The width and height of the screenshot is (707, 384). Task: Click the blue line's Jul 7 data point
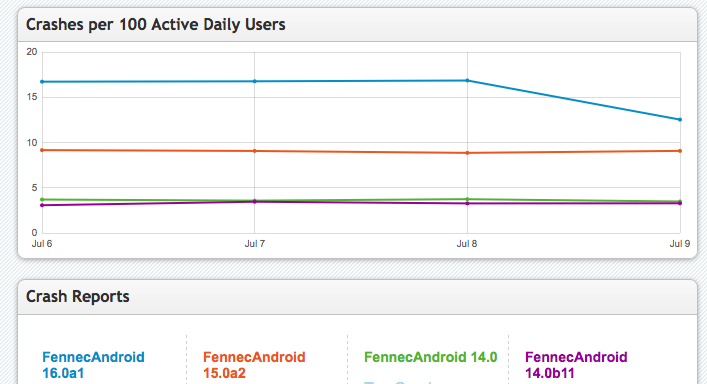click(255, 82)
